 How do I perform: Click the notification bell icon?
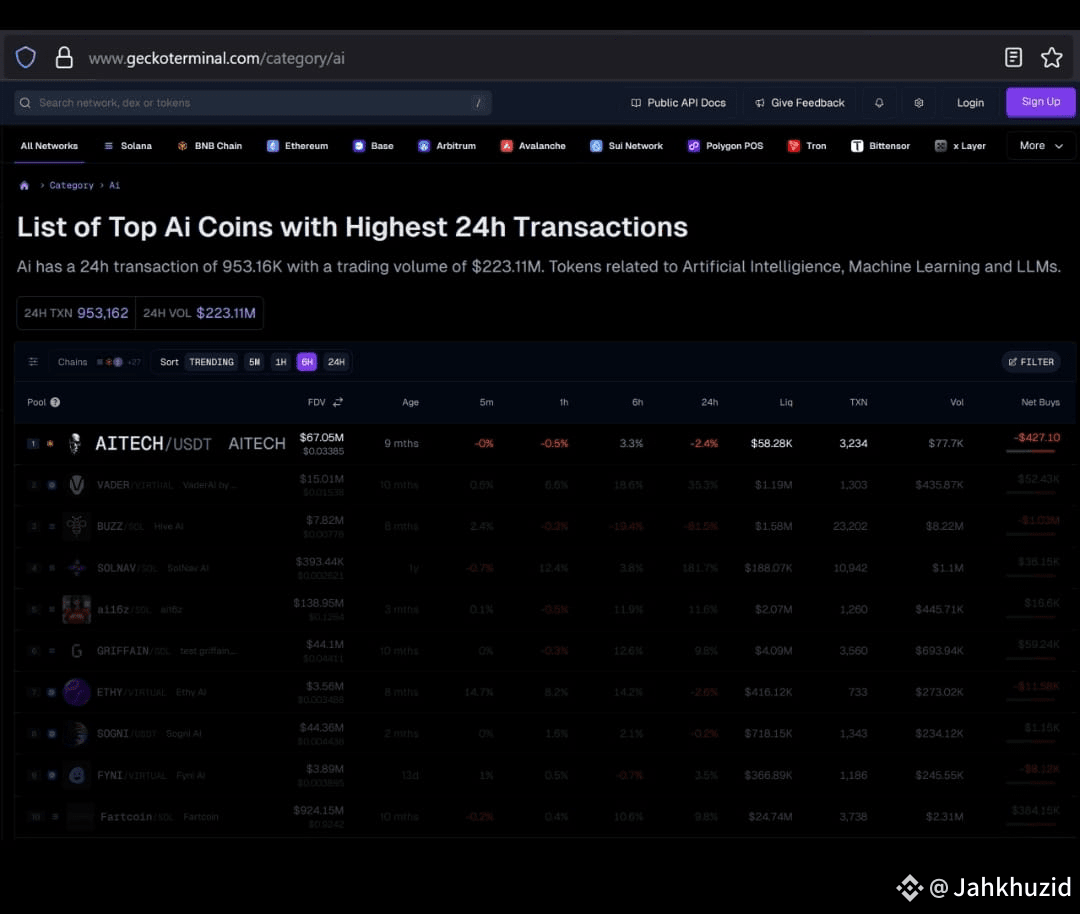[x=879, y=103]
